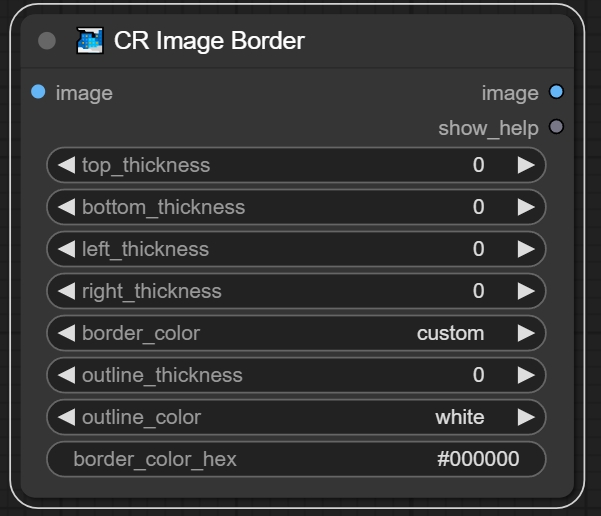601x516 pixels.
Task: Click the image input connector dot
Action: click(38, 92)
